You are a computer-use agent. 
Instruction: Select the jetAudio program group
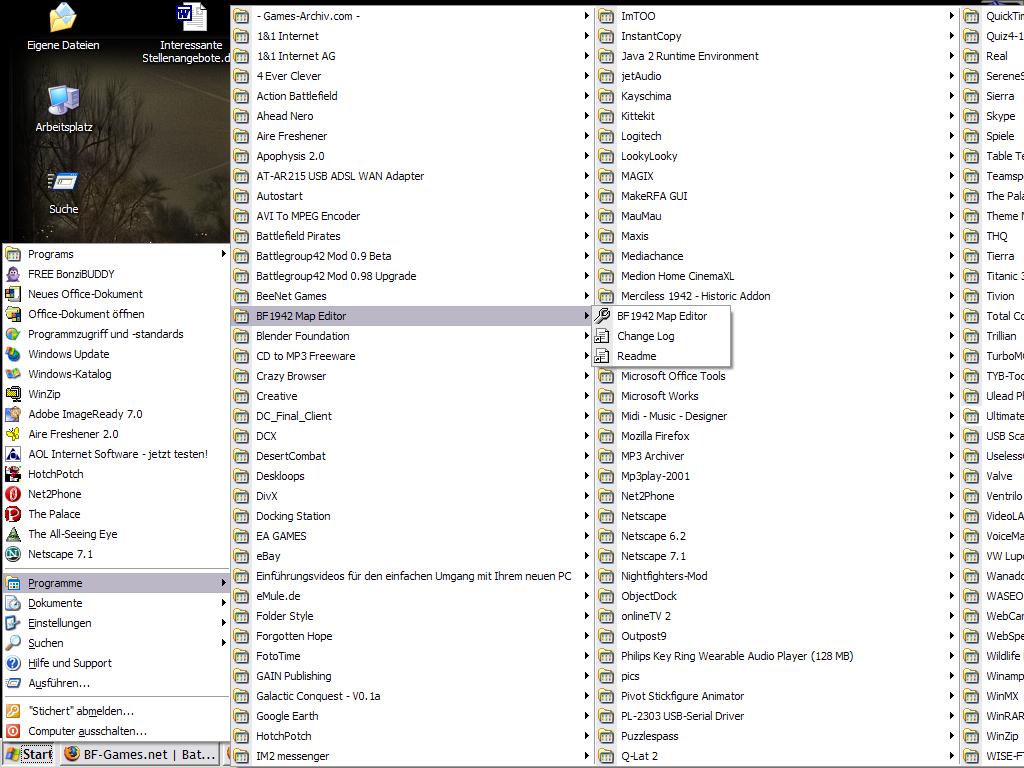(x=776, y=76)
